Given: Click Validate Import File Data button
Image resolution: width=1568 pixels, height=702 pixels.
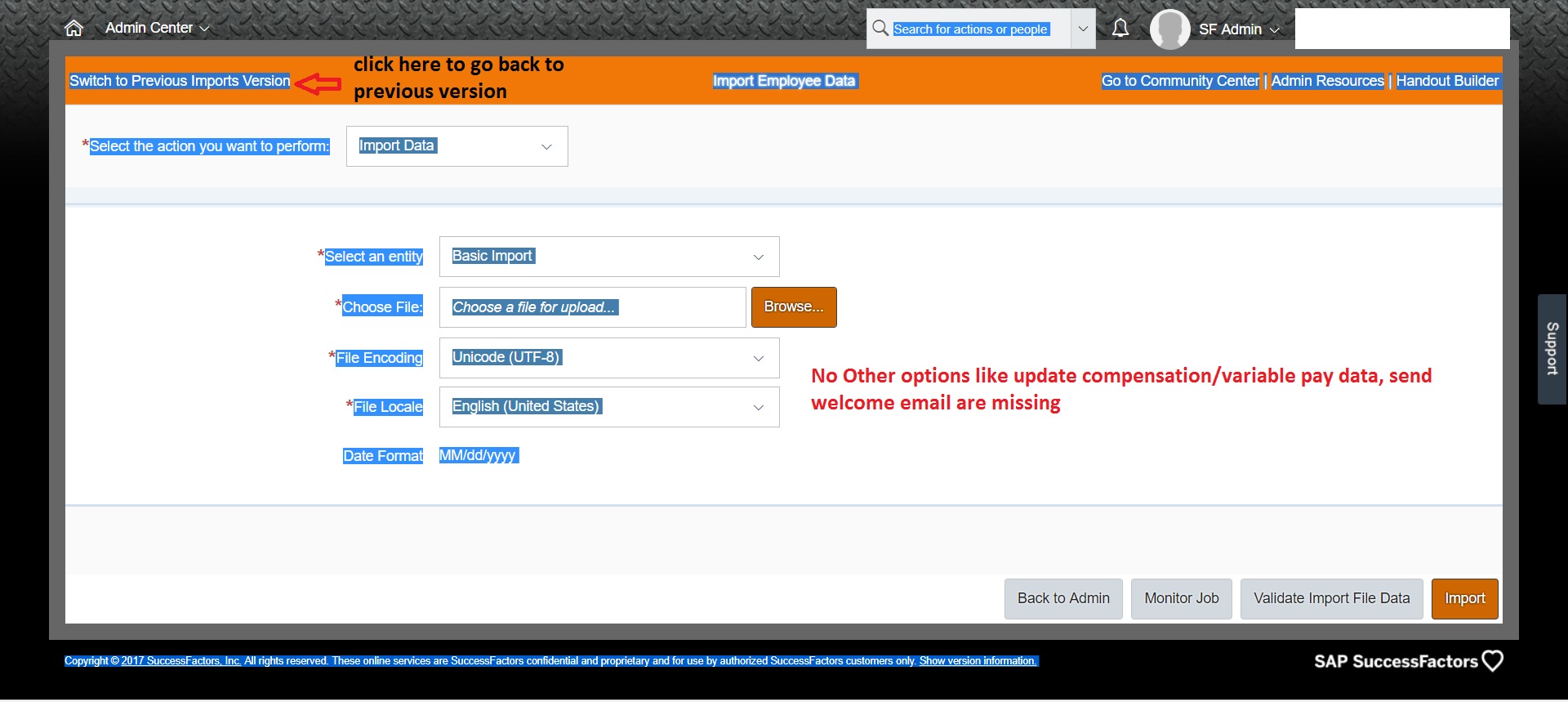Looking at the screenshot, I should (x=1331, y=599).
